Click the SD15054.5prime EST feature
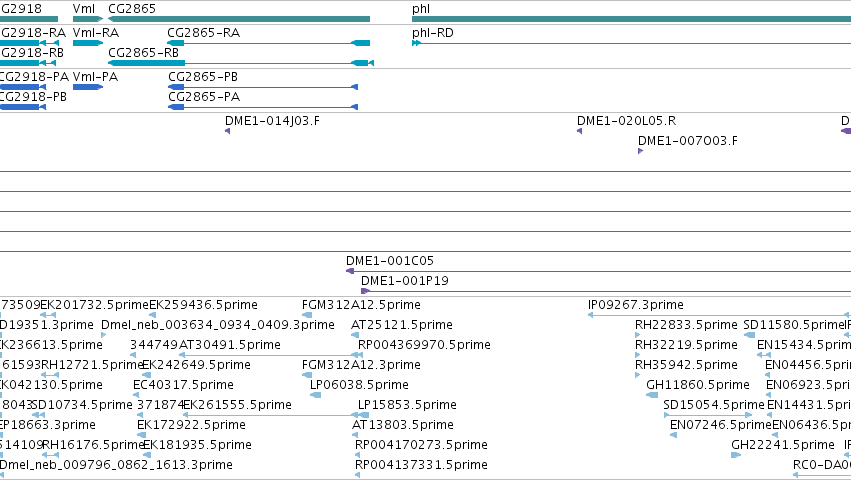Viewport: 851px width, 480px height. tap(708, 415)
